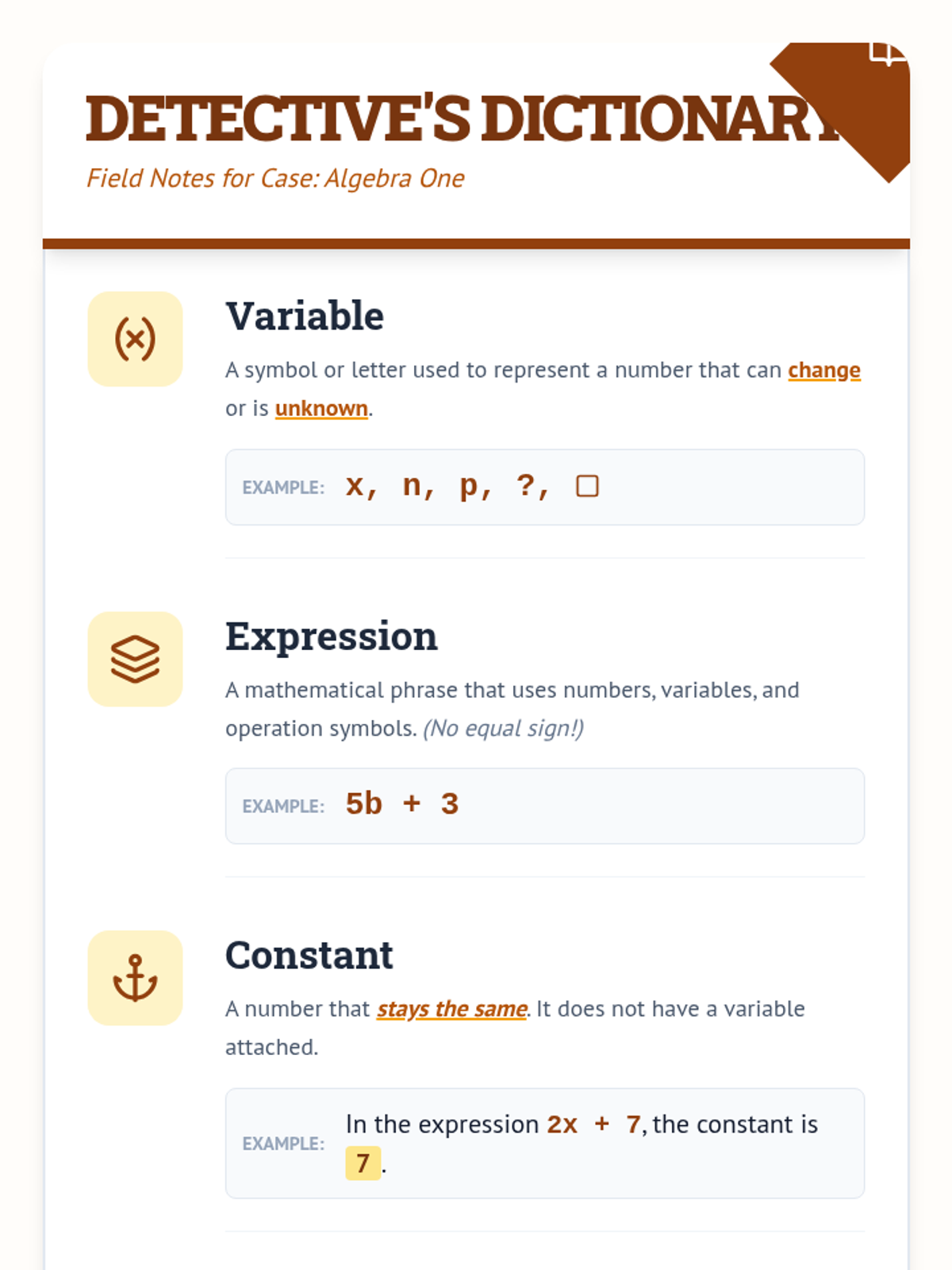
Task: Click the variable (x) icon
Action: point(135,339)
